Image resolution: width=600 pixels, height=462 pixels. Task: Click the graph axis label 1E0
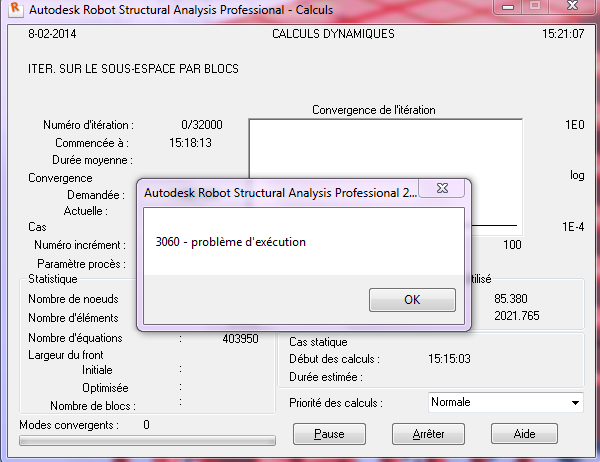click(575, 125)
